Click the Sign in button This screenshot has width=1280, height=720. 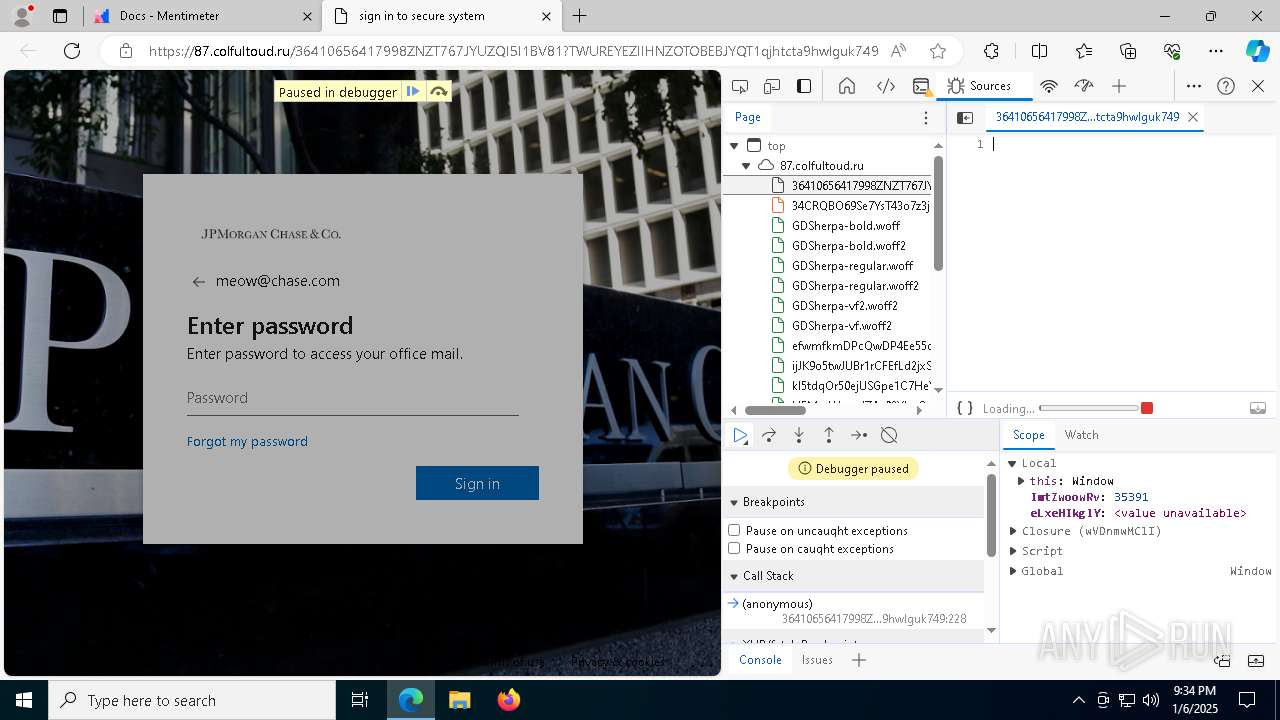tap(477, 483)
